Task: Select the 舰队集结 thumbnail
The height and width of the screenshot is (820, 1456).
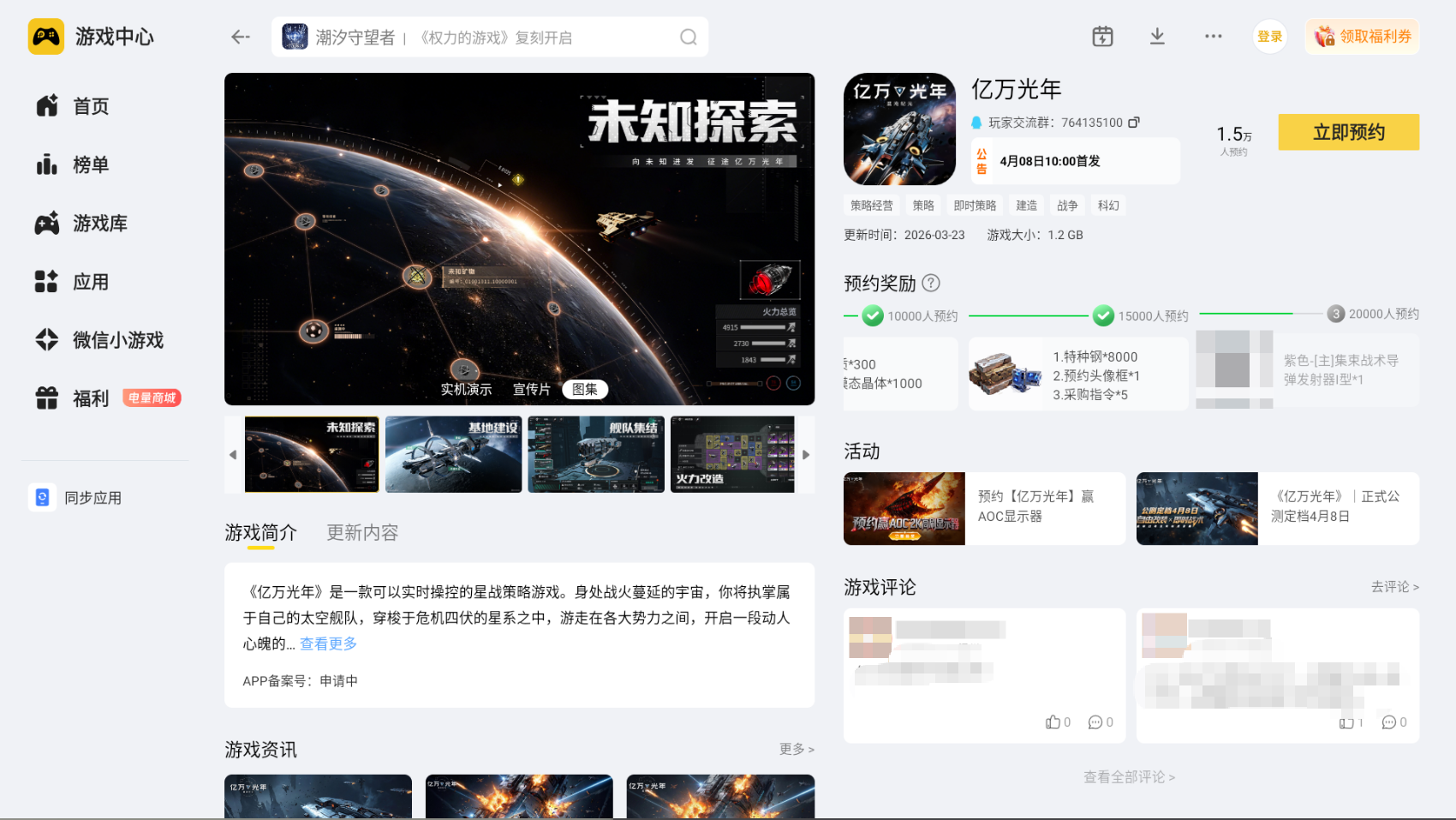Action: pyautogui.click(x=596, y=454)
